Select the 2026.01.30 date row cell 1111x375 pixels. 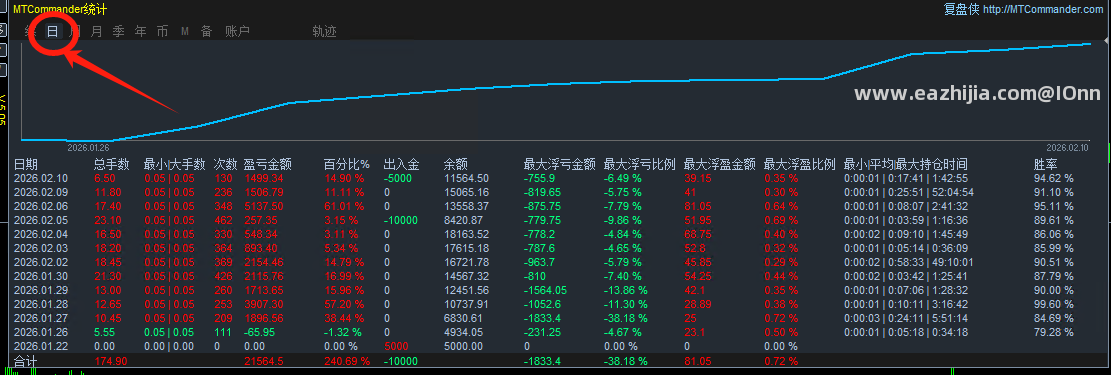41,276
